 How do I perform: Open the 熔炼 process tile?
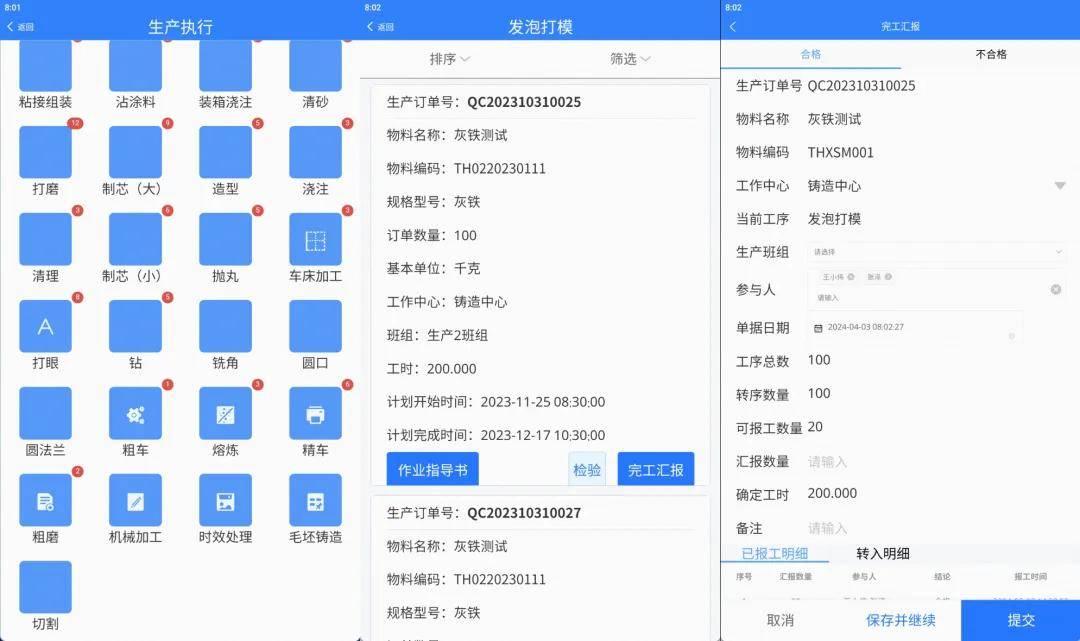225,414
